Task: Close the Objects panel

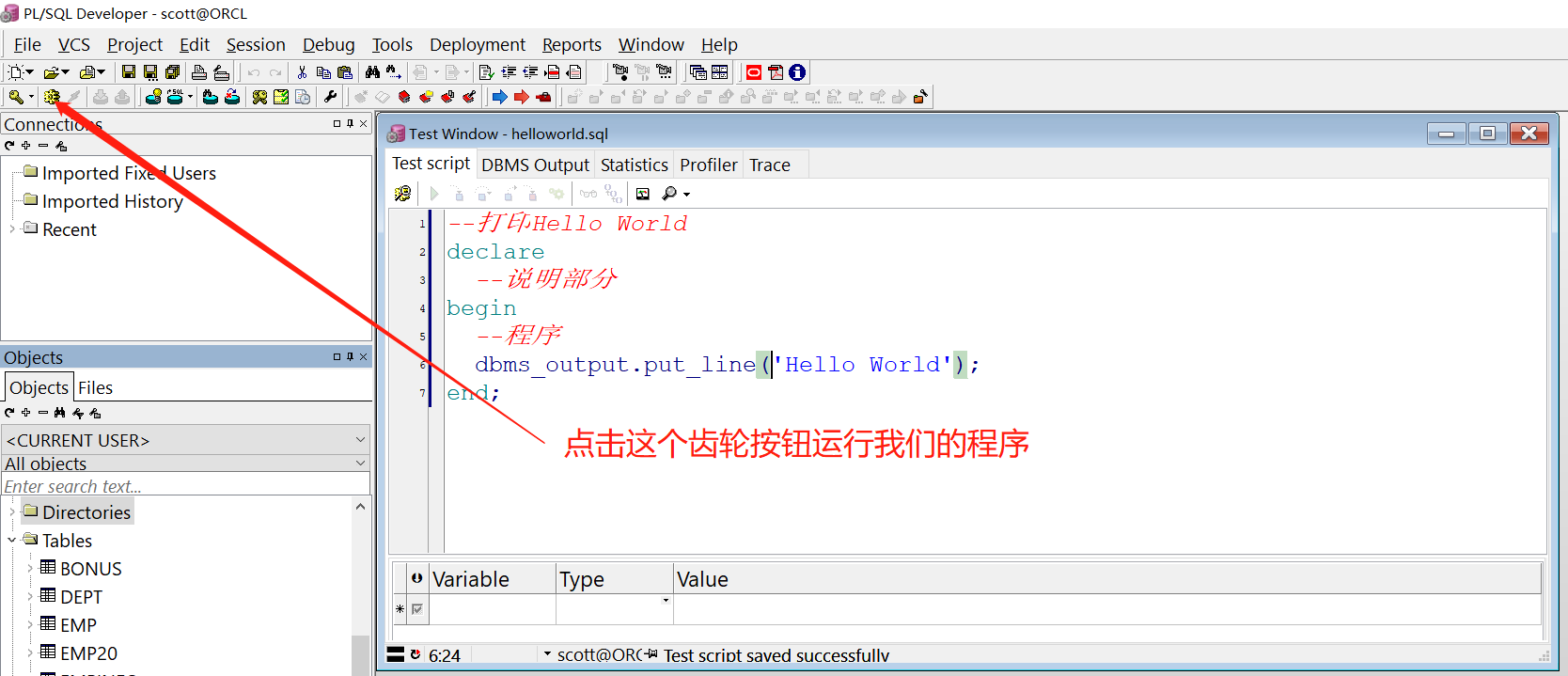Action: pyautogui.click(x=364, y=356)
